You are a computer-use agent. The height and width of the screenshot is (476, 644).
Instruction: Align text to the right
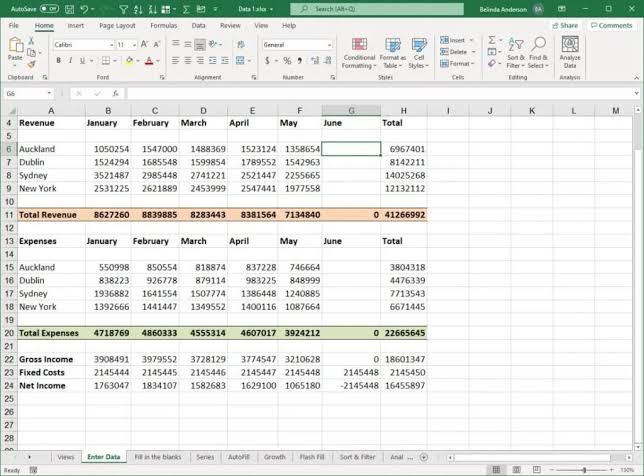click(200, 61)
